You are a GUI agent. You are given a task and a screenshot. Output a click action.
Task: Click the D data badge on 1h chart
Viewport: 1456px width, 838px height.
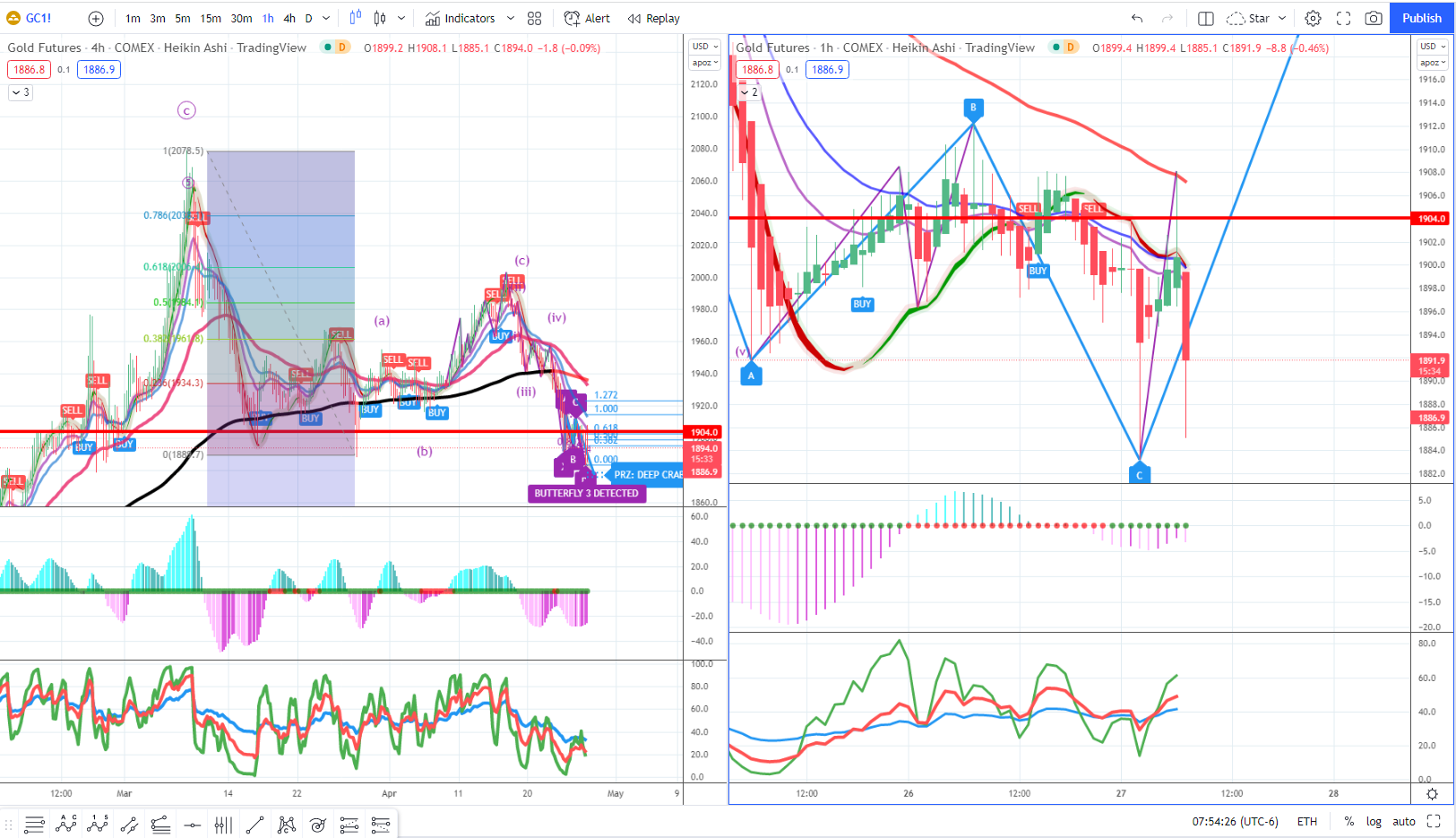(1071, 47)
